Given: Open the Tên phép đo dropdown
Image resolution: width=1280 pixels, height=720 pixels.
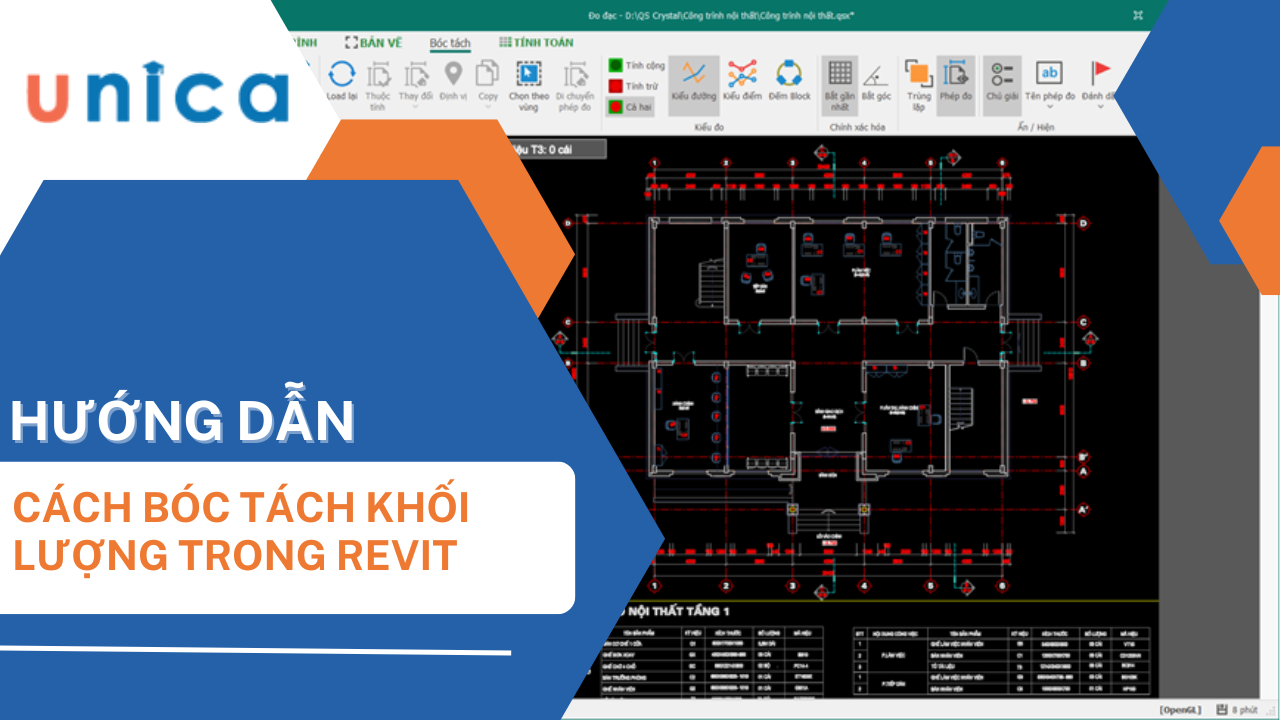Looking at the screenshot, I should click(1049, 106).
